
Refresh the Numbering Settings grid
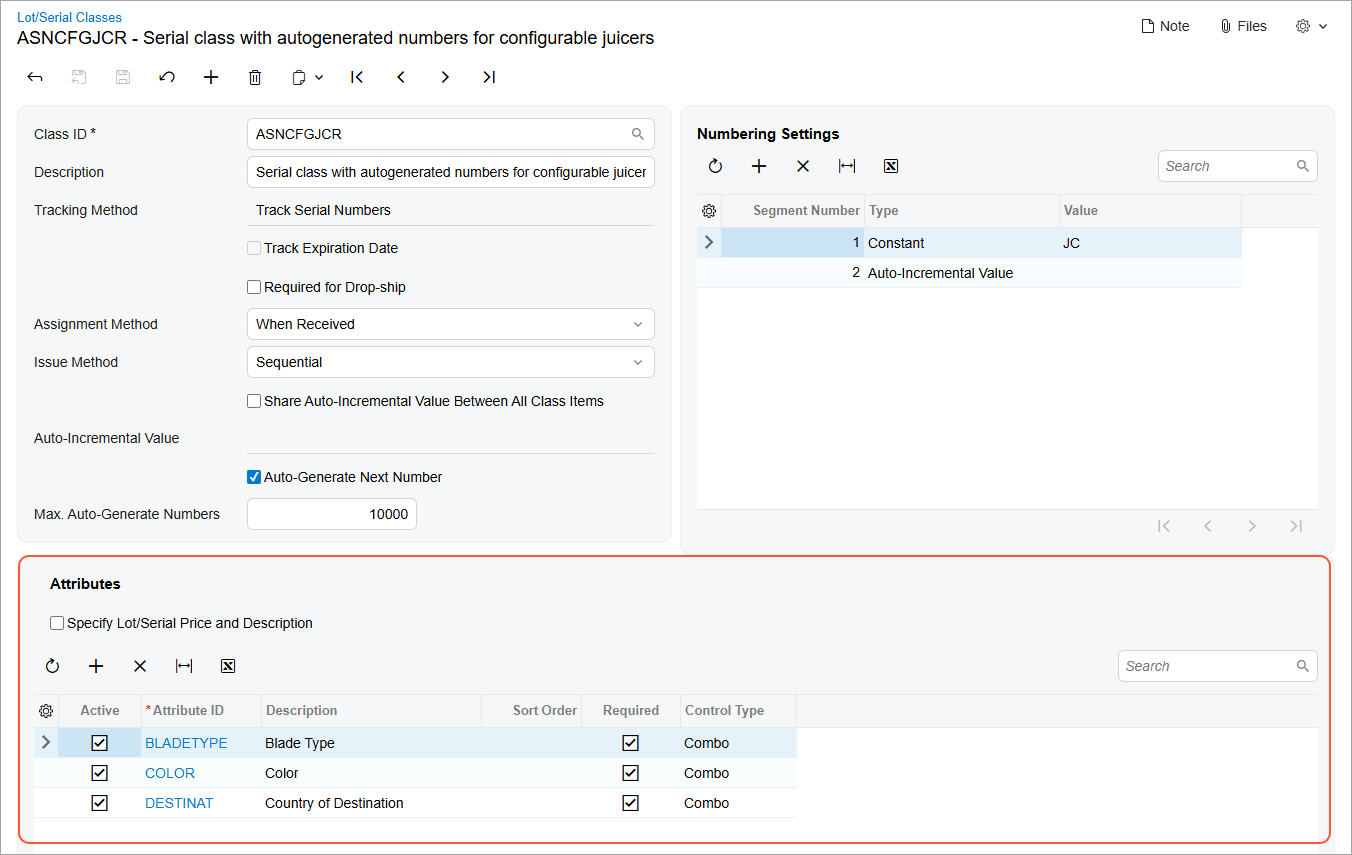(715, 166)
